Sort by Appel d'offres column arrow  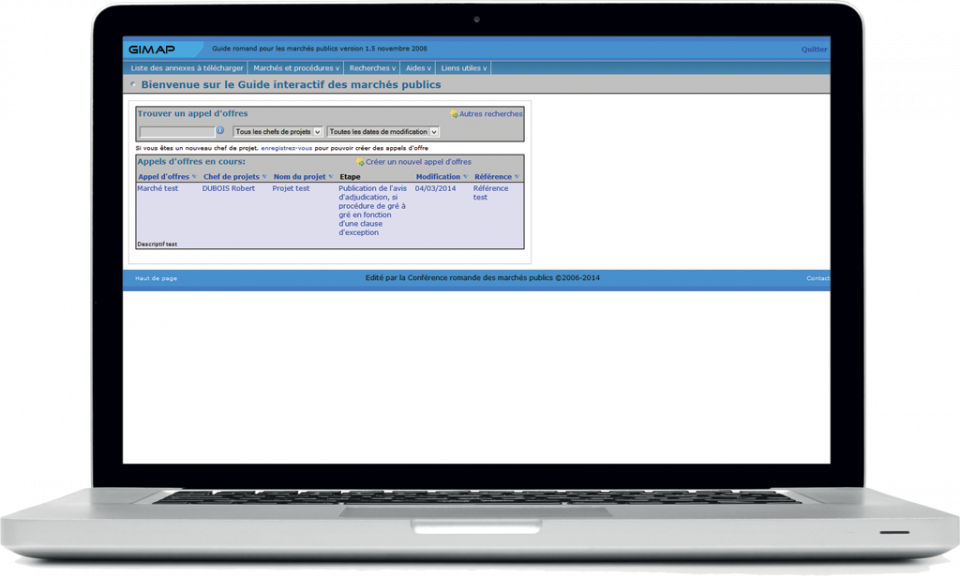[194, 177]
